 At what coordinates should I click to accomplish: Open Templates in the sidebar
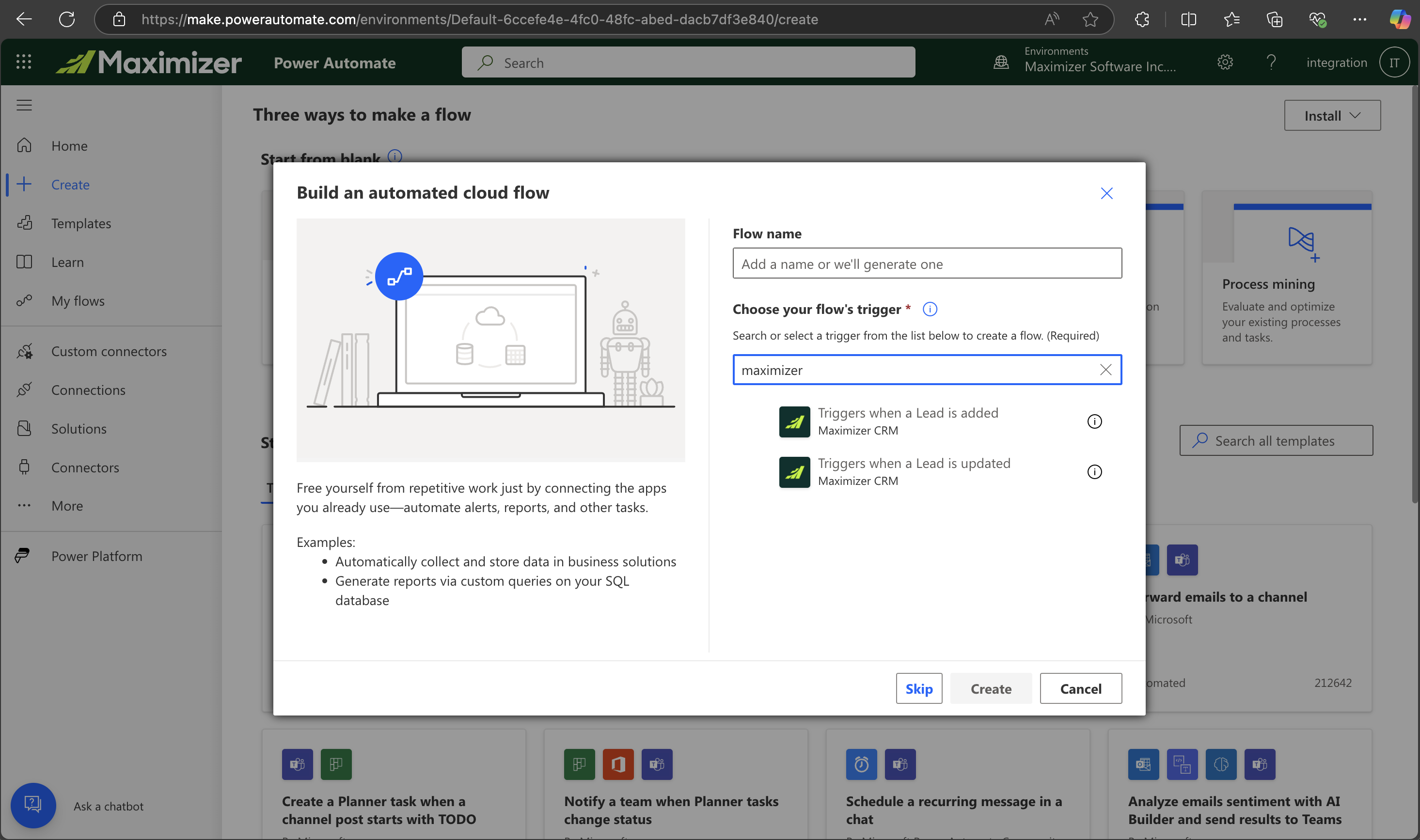tap(81, 223)
